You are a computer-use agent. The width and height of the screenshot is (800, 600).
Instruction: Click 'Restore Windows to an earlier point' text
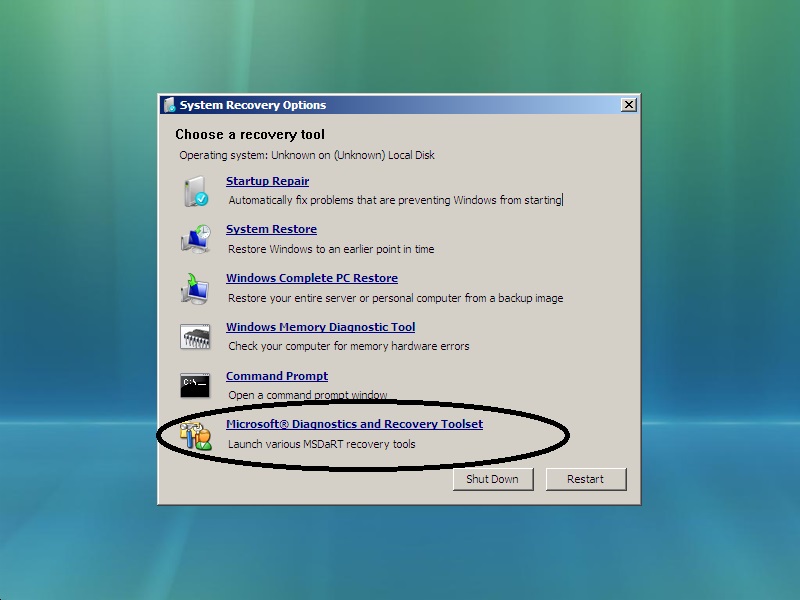(331, 249)
